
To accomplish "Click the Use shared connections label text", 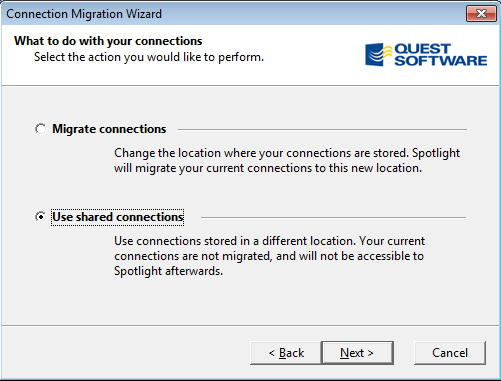I will [x=118, y=217].
